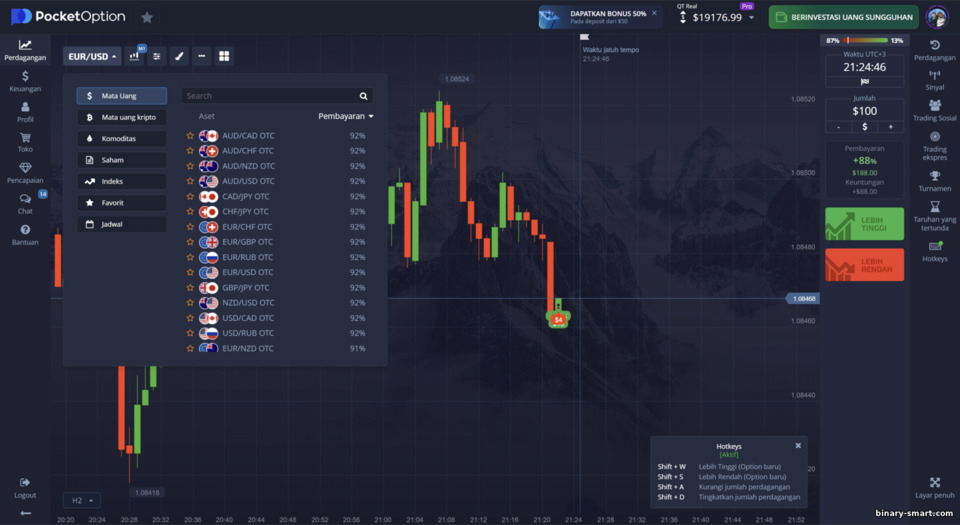
Task: Open the Chat section
Action: coord(24,204)
